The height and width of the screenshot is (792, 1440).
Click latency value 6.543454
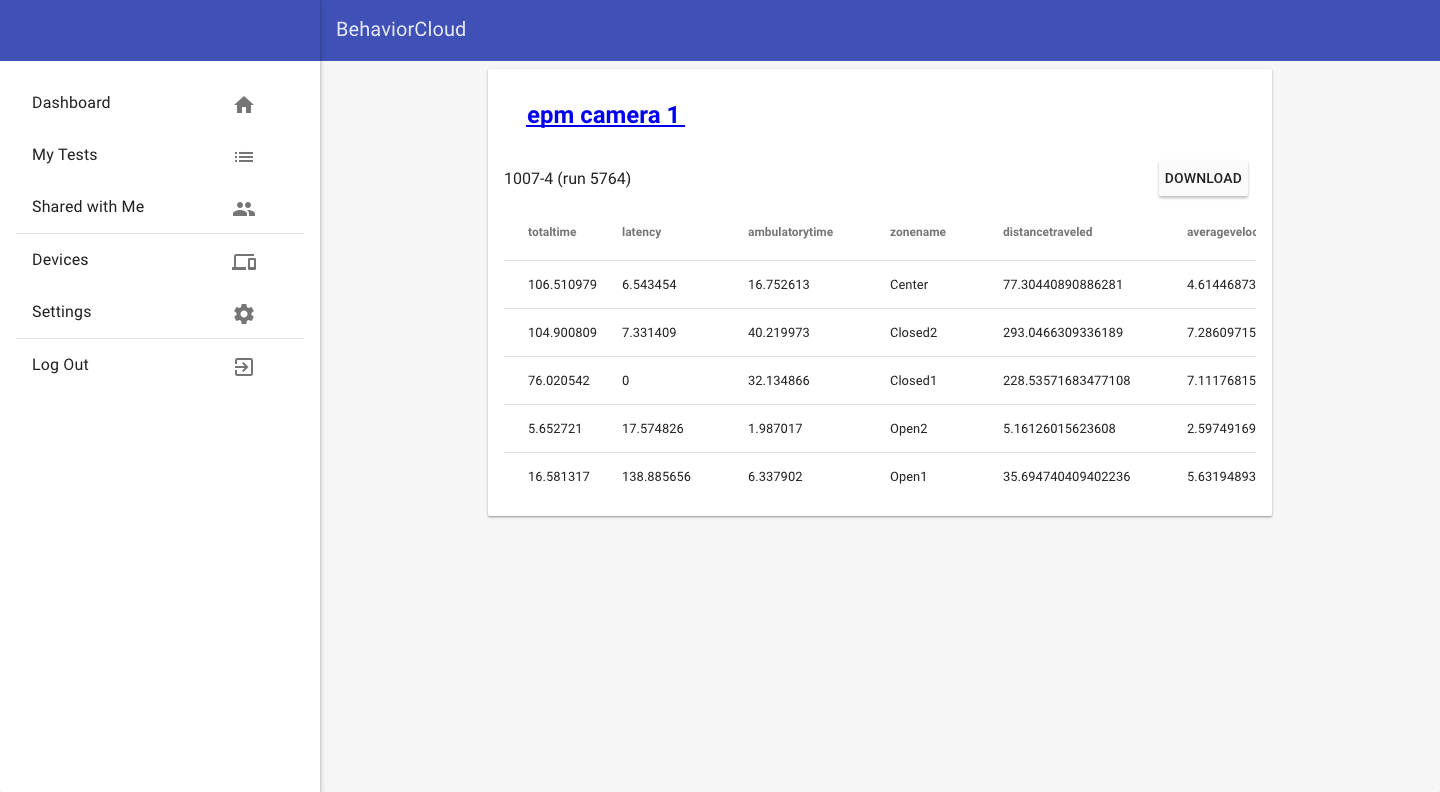point(649,285)
